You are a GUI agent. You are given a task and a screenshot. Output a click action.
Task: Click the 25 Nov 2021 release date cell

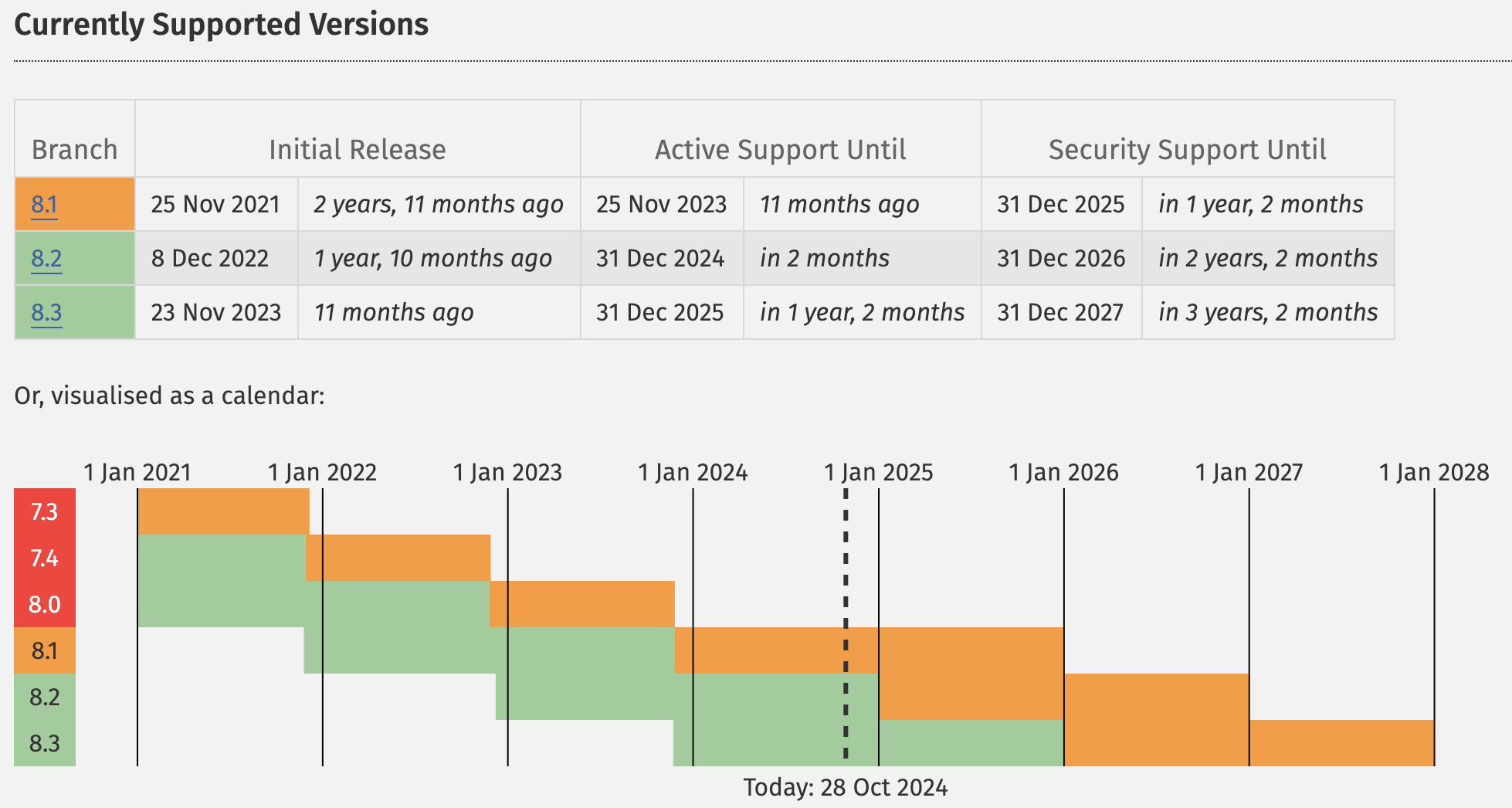[215, 205]
